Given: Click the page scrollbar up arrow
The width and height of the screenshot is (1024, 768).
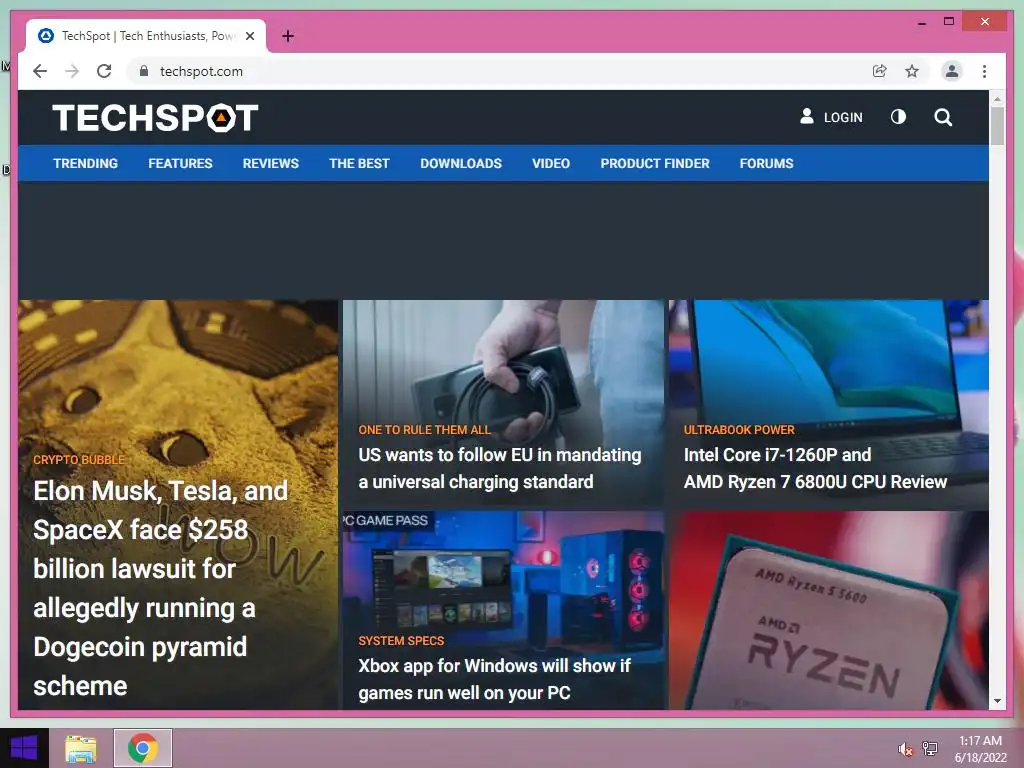Looking at the screenshot, I should click(x=997, y=99).
